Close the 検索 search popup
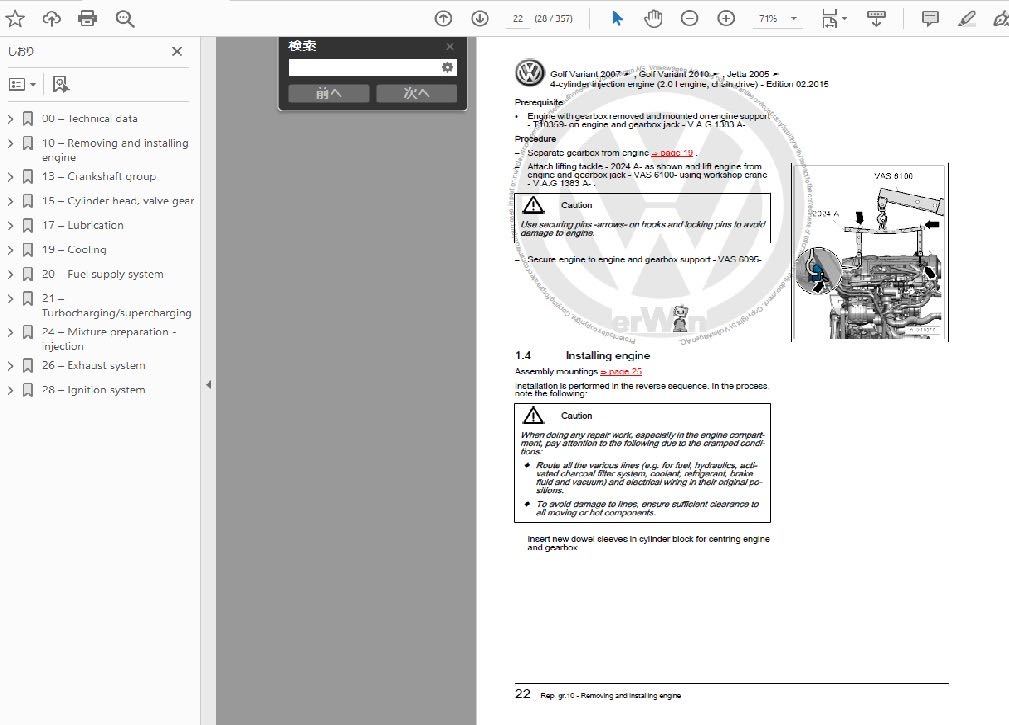This screenshot has height=725, width=1009. (450, 46)
